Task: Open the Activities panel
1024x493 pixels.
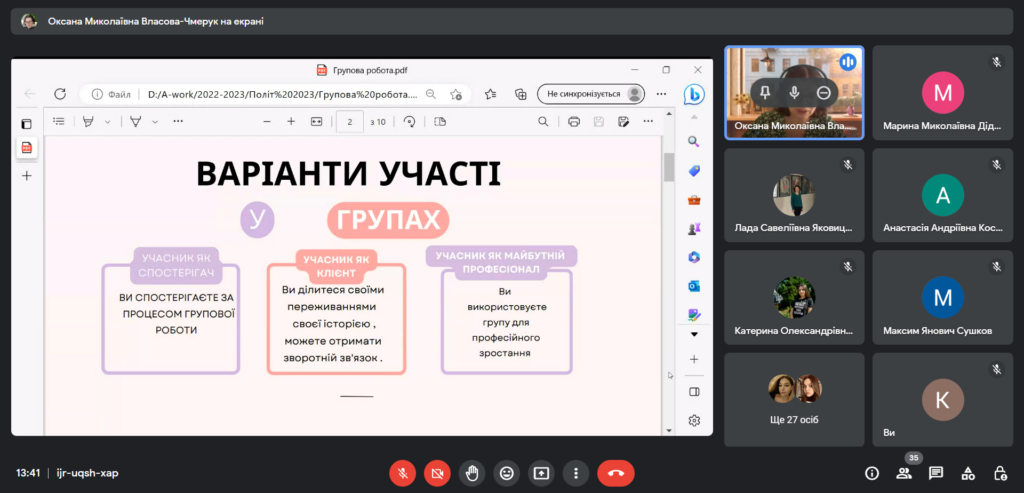Action: 967,473
